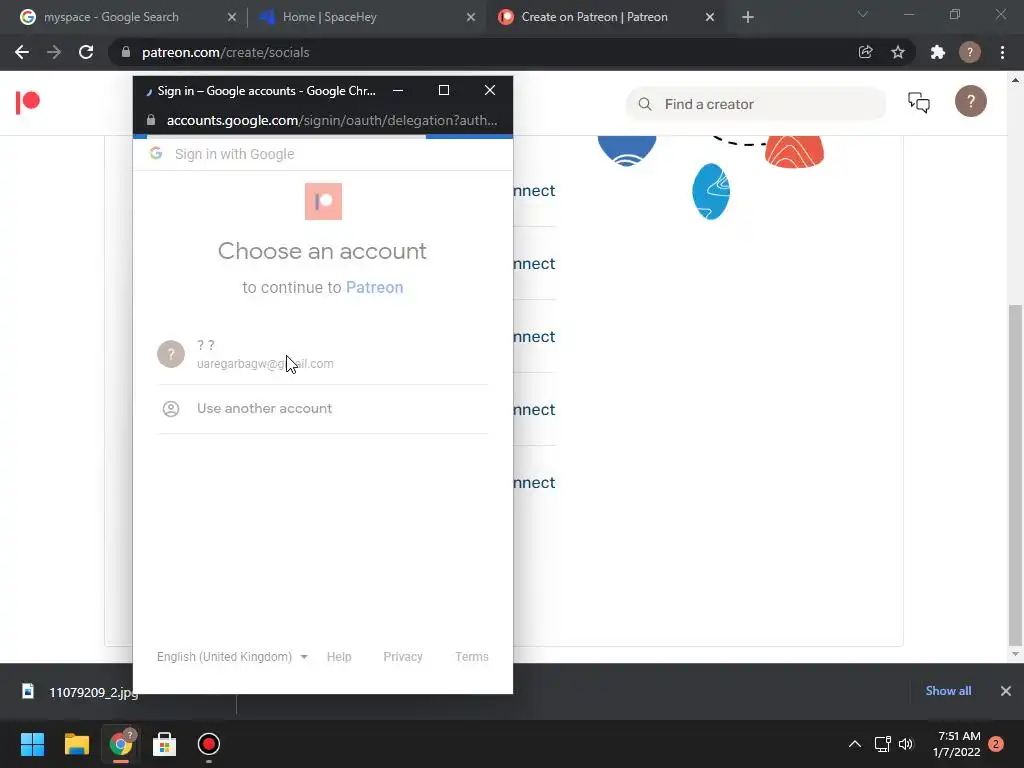1024x768 pixels.
Task: Click the Patreon logo in the header
Action: pyautogui.click(x=27, y=102)
